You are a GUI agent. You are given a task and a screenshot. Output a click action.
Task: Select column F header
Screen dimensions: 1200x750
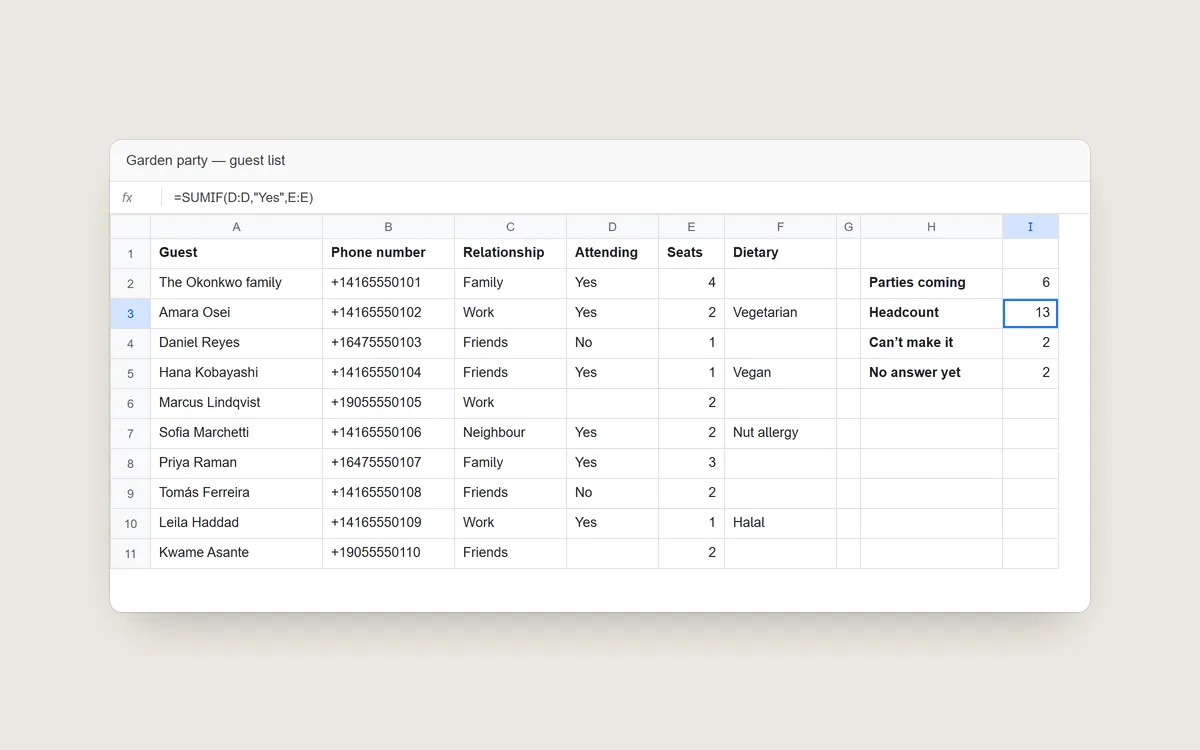(x=780, y=227)
